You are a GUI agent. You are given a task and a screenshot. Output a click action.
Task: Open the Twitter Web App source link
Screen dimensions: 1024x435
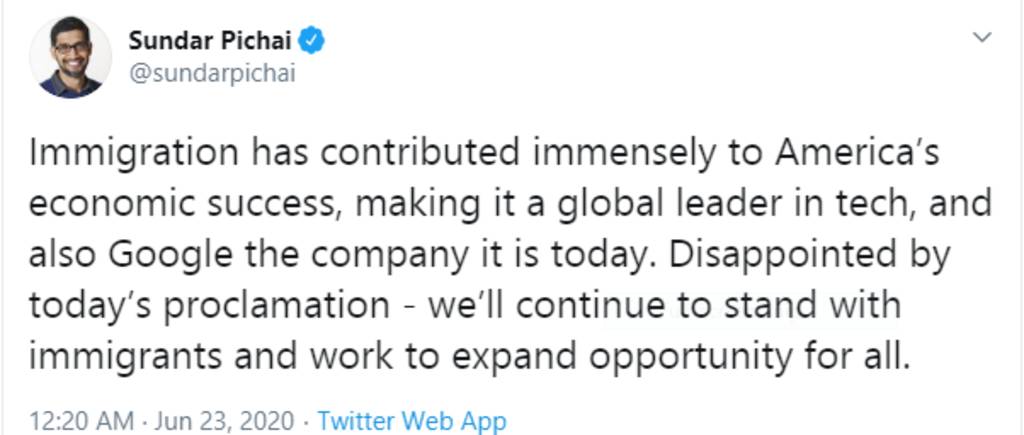(411, 420)
